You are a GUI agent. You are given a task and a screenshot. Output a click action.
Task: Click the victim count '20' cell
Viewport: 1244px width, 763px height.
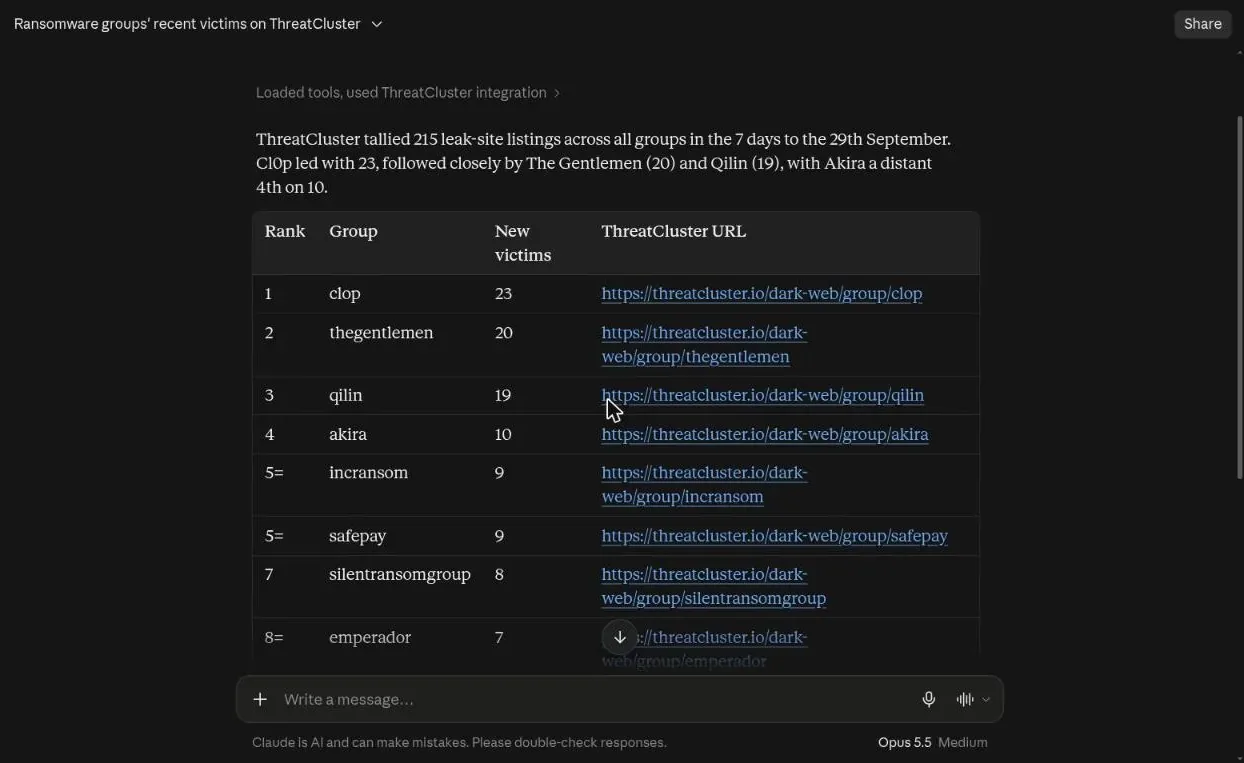504,332
